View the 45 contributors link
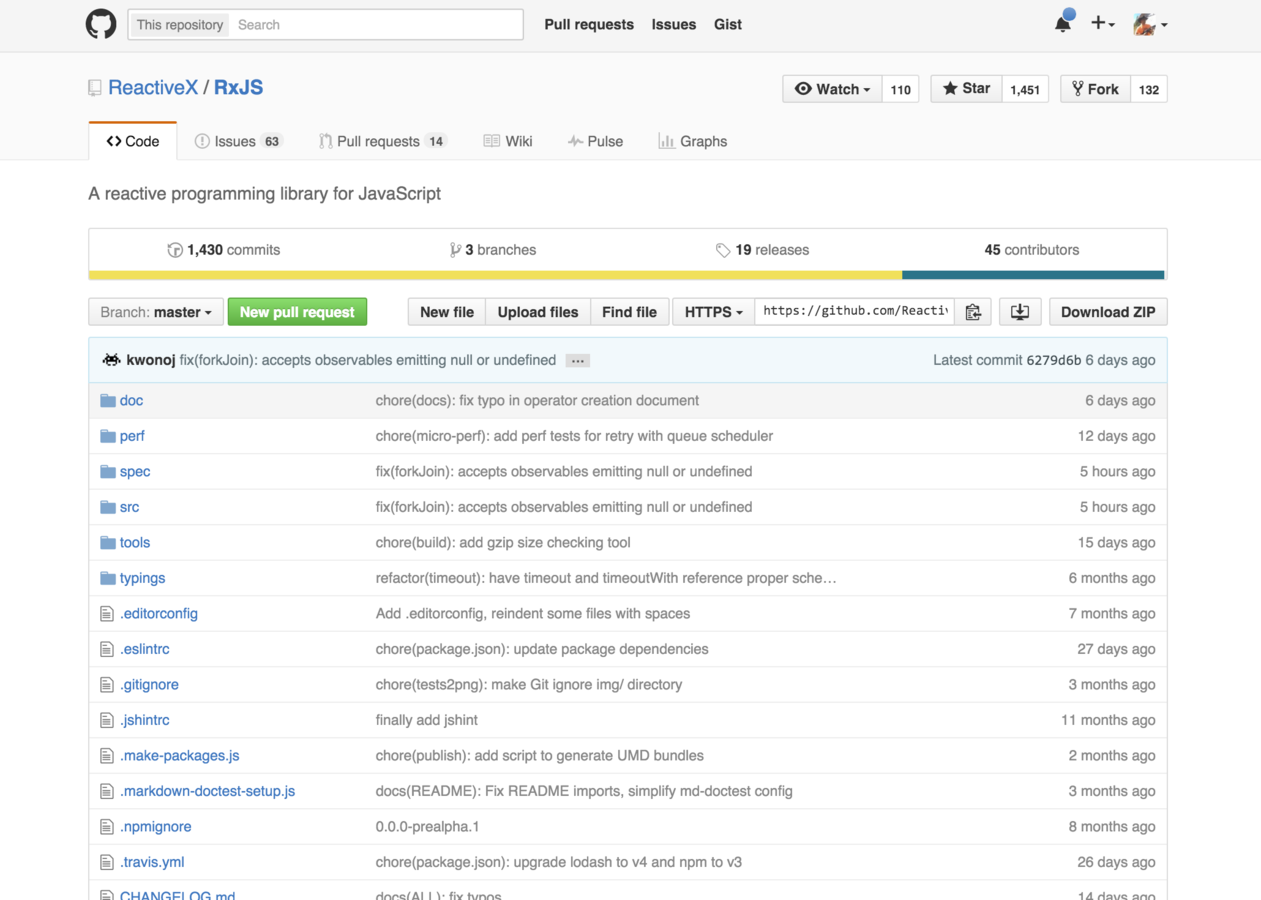This screenshot has width=1261, height=900. point(1032,250)
